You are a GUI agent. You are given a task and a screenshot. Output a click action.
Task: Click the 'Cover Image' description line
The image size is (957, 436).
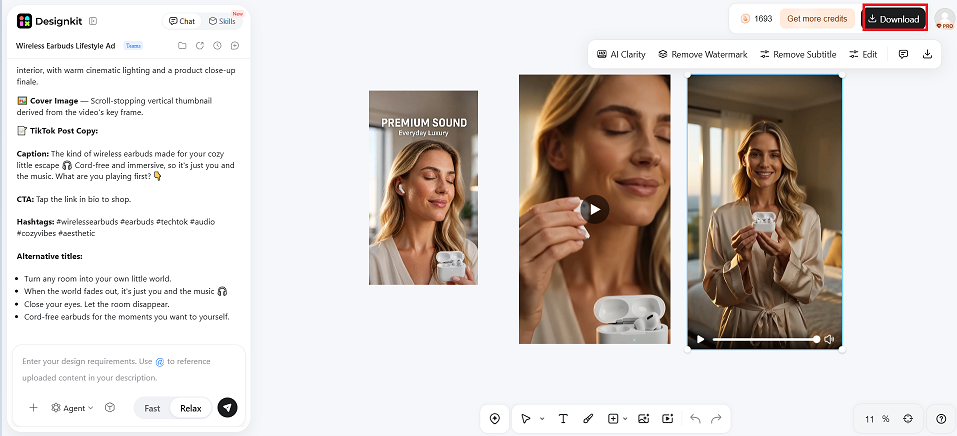(114, 106)
